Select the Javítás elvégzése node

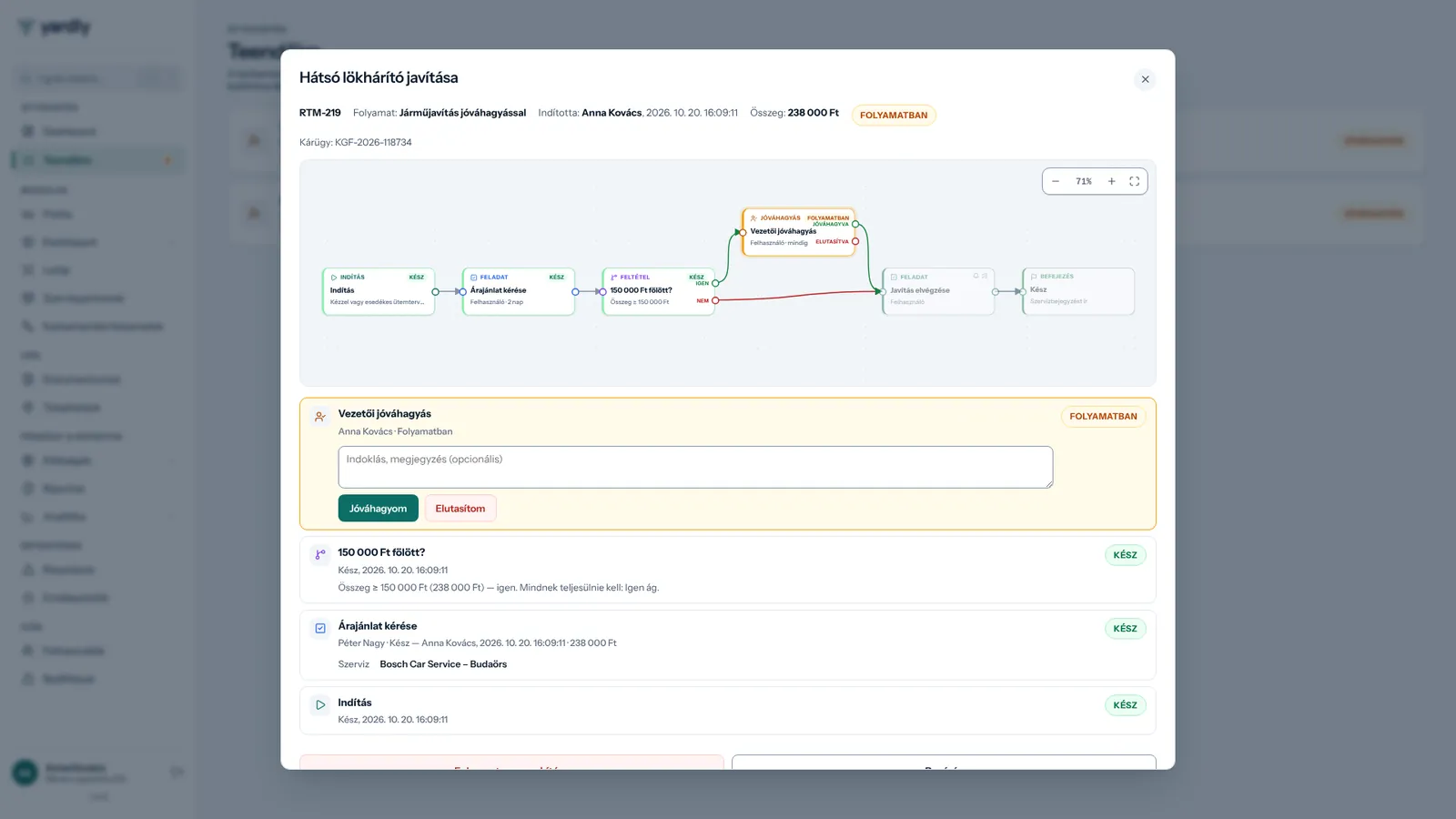point(938,291)
